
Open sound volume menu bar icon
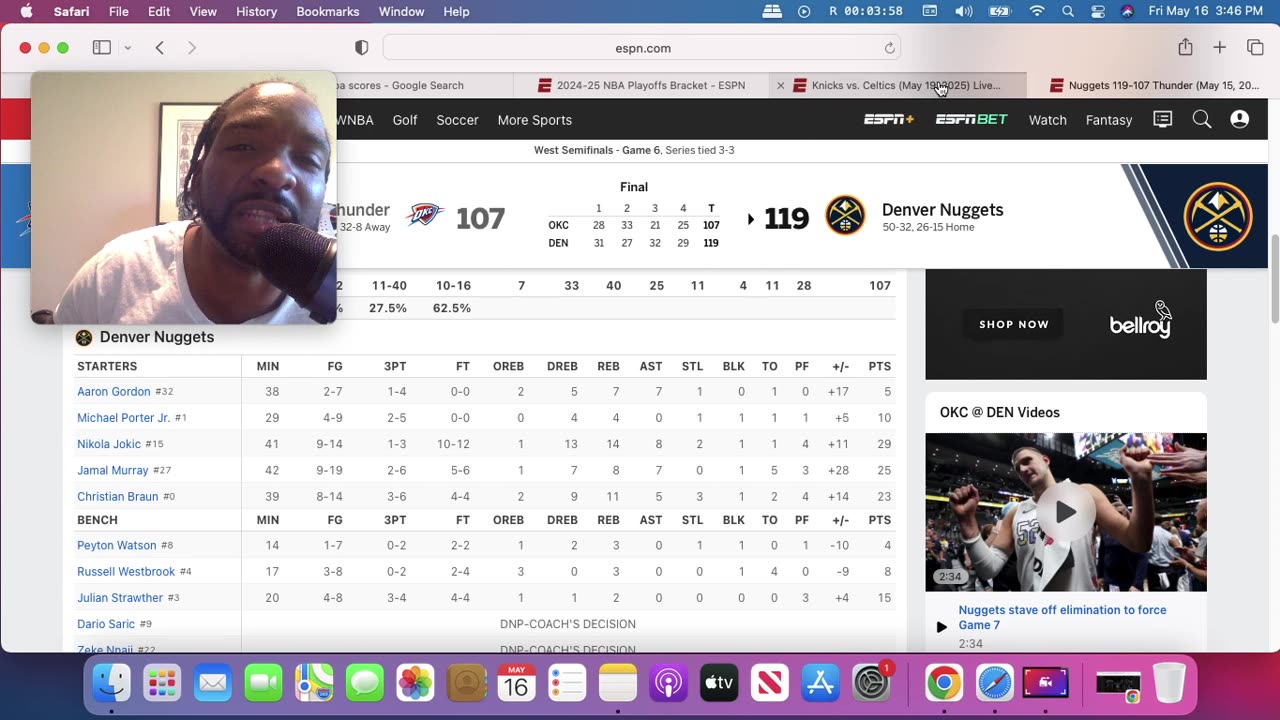[x=963, y=11]
